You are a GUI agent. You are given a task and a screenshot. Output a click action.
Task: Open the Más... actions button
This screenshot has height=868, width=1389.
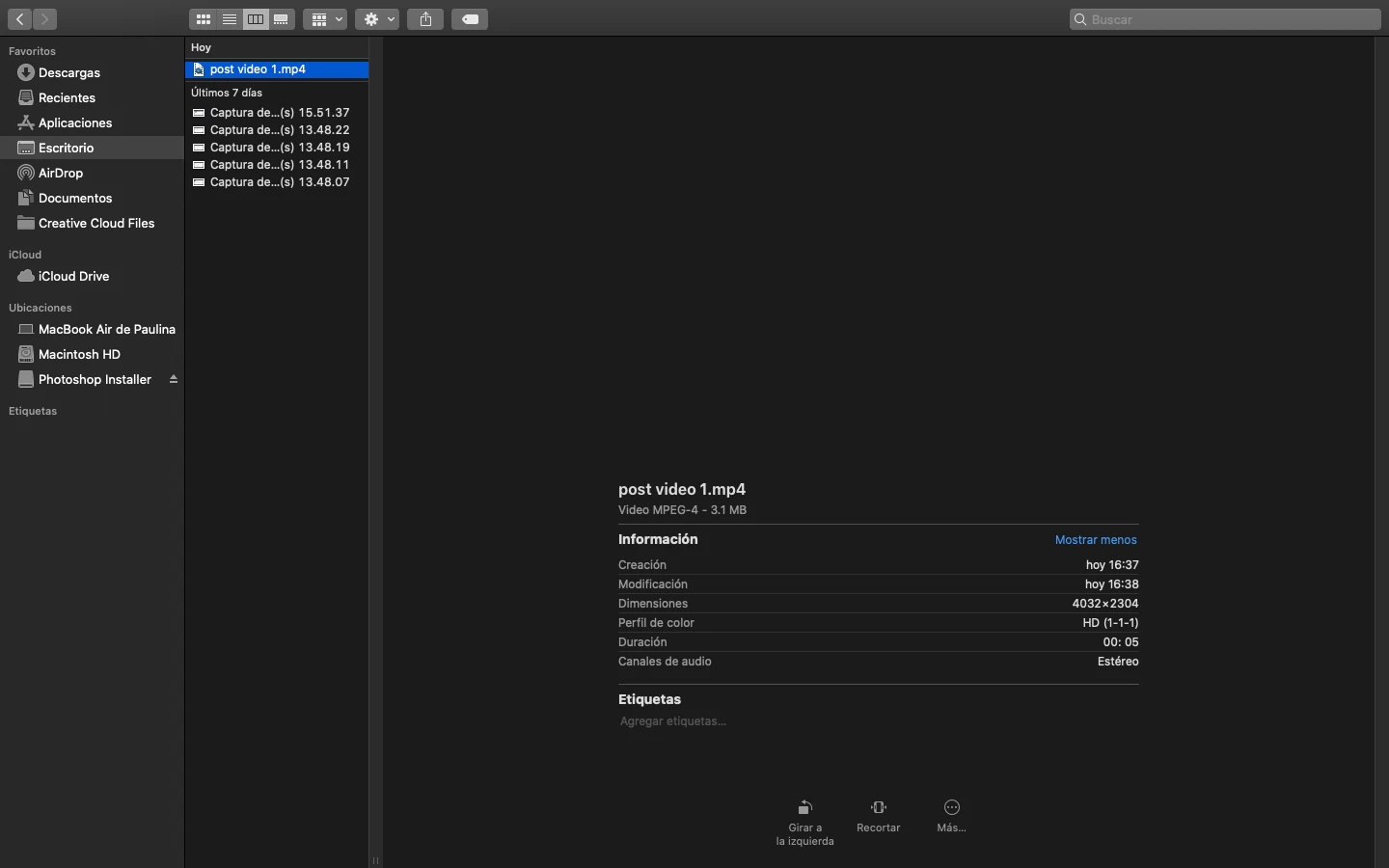pos(952,816)
